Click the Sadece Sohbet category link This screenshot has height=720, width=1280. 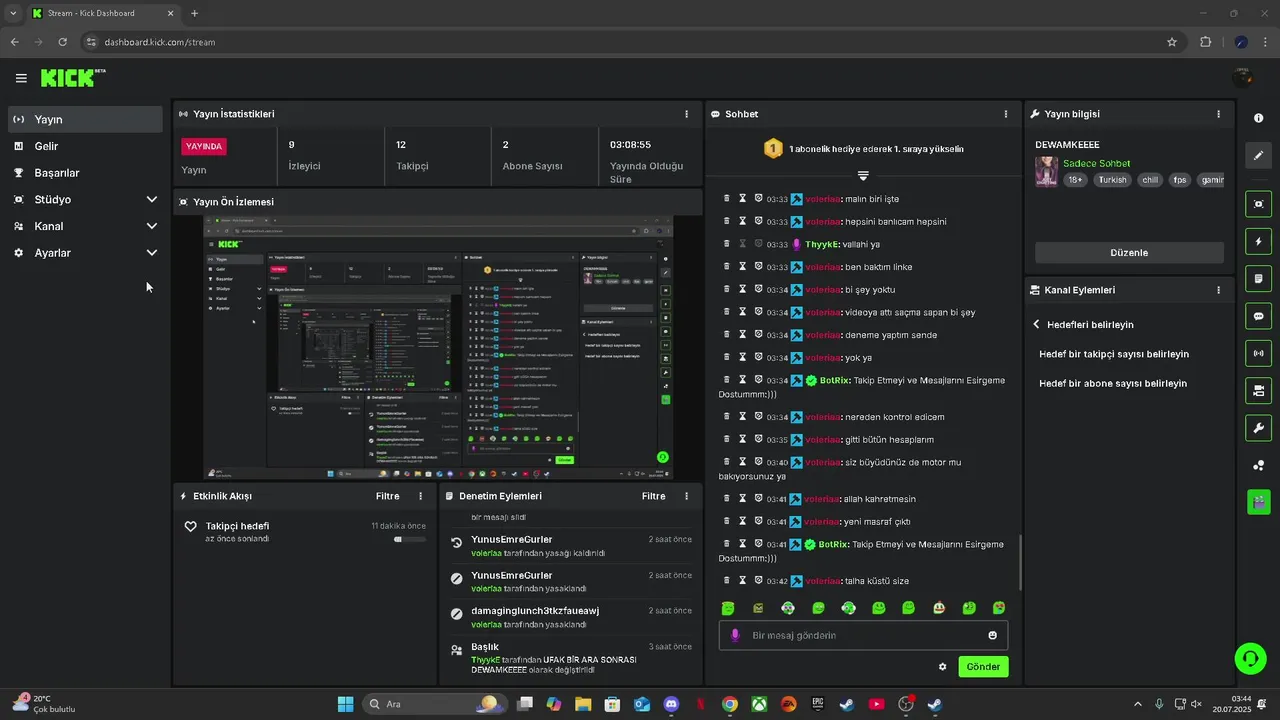[x=1097, y=163]
